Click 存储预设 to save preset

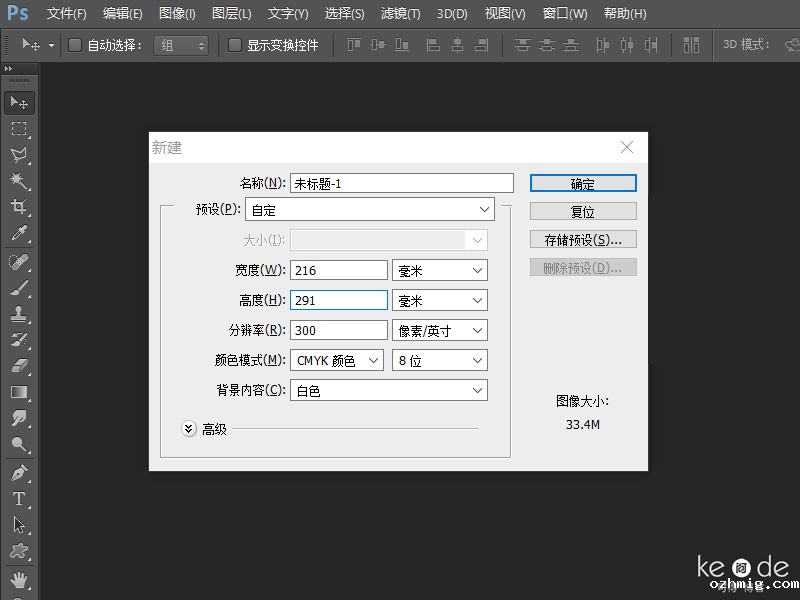583,239
